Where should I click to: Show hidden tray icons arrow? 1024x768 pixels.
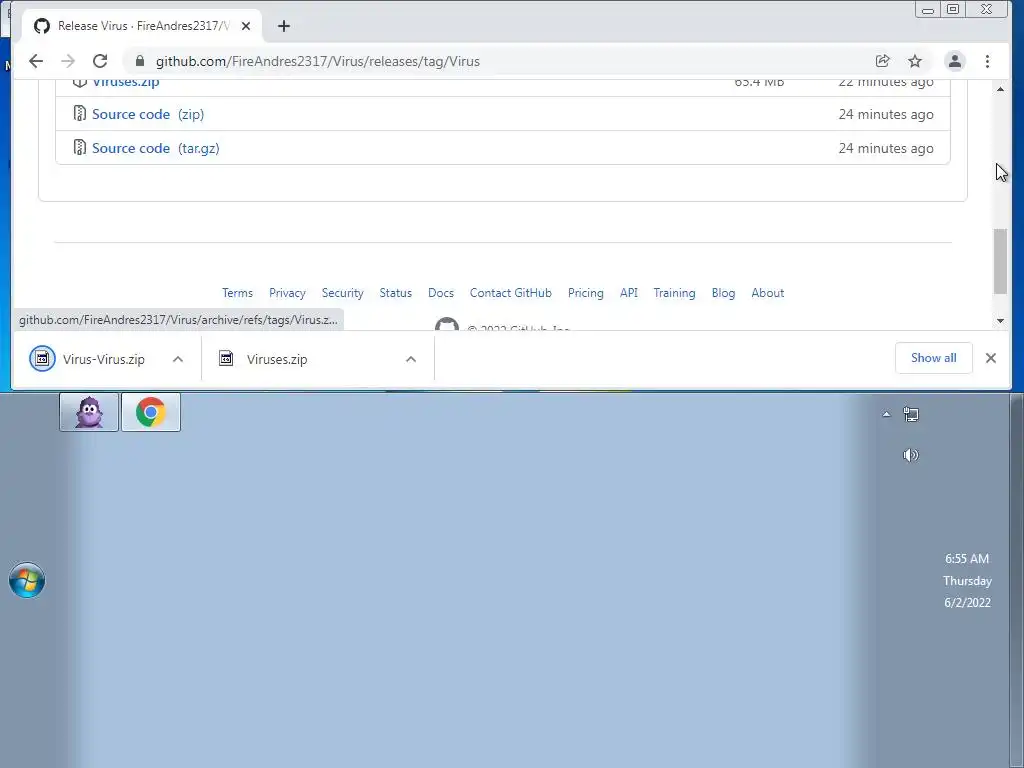886,414
